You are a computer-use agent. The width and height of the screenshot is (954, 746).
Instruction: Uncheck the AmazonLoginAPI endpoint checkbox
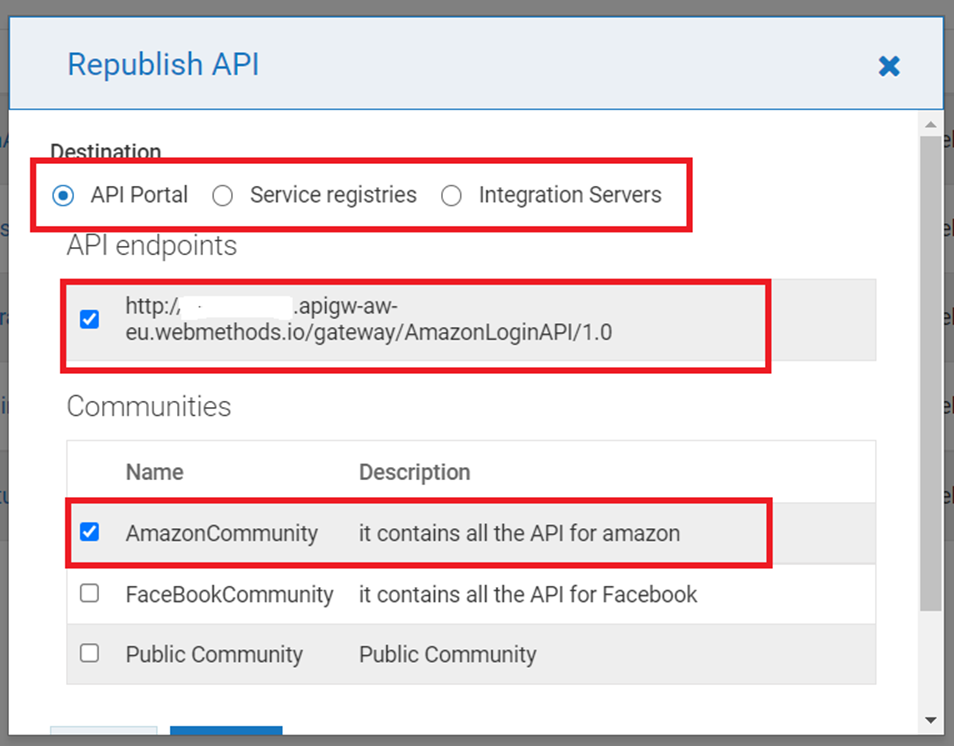(x=89, y=319)
